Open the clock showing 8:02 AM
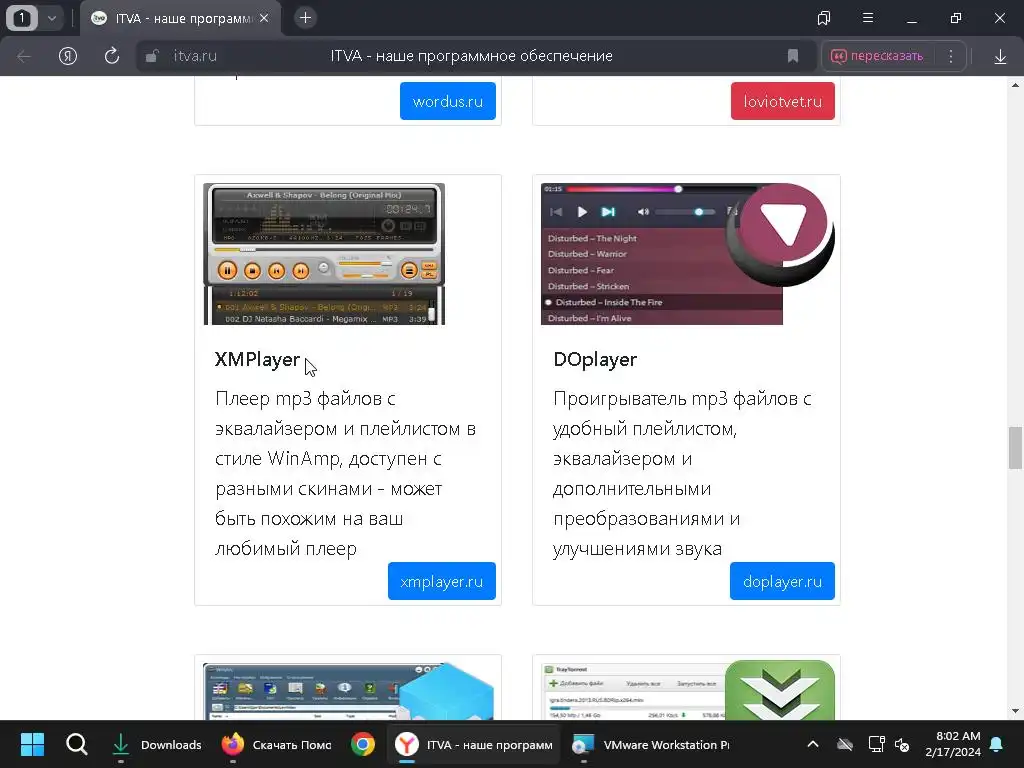This screenshot has width=1024, height=768. 953,744
